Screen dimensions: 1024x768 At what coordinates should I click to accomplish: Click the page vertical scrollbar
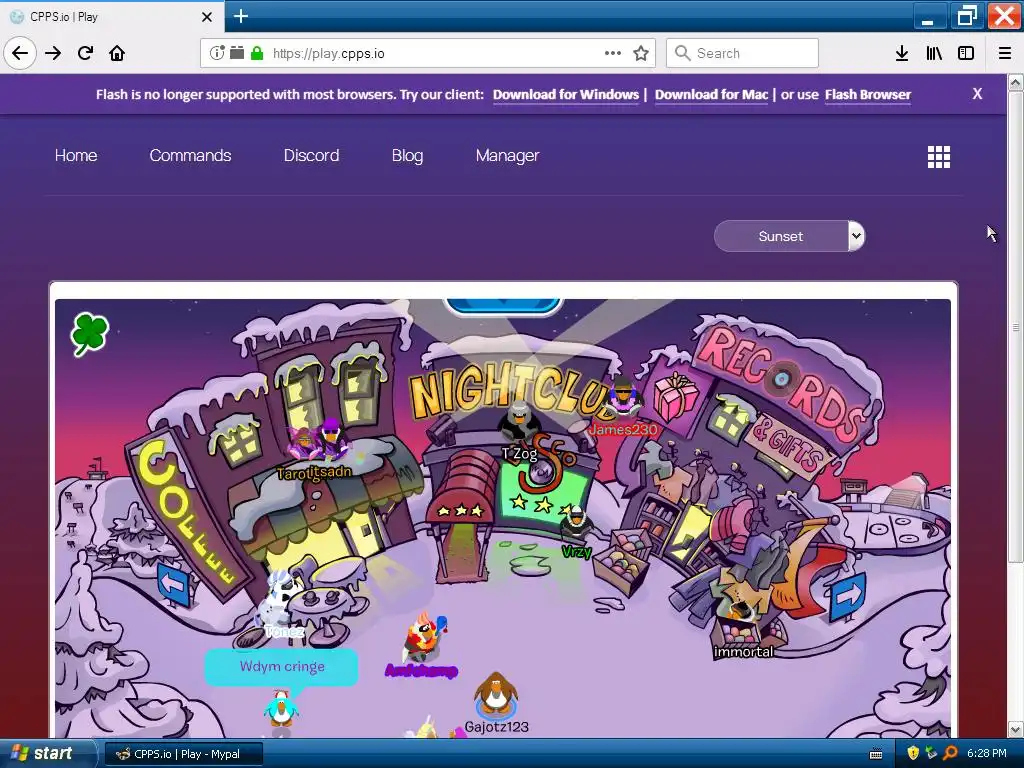(x=1016, y=327)
